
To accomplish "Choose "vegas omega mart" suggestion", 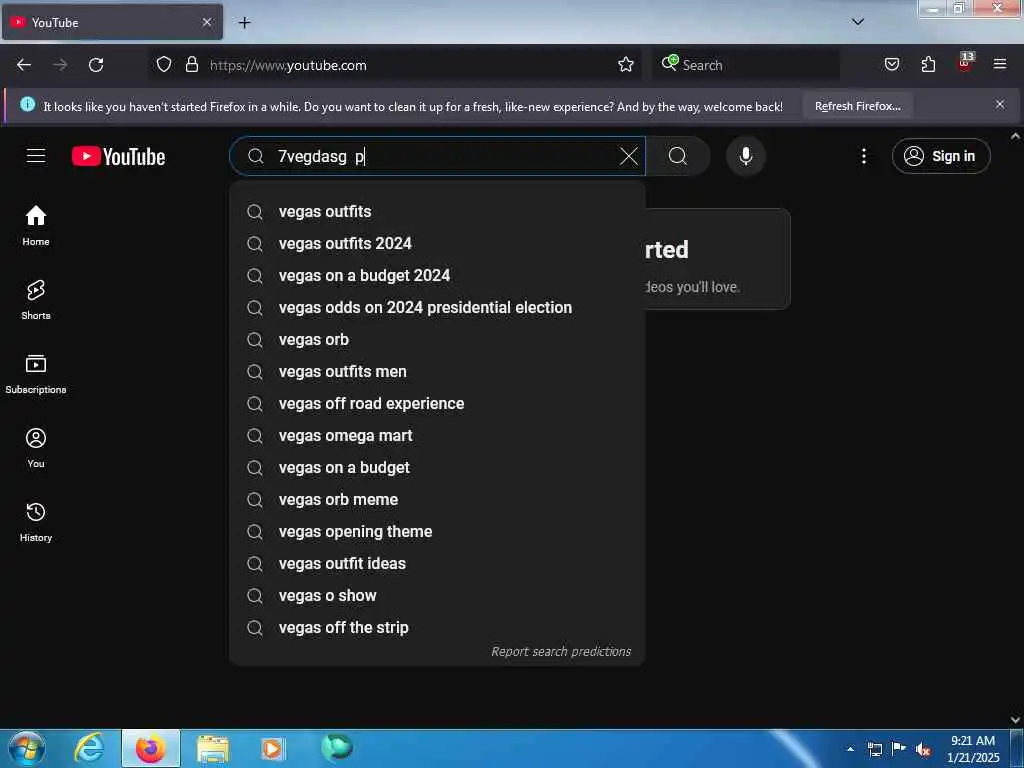I will 437,436.
